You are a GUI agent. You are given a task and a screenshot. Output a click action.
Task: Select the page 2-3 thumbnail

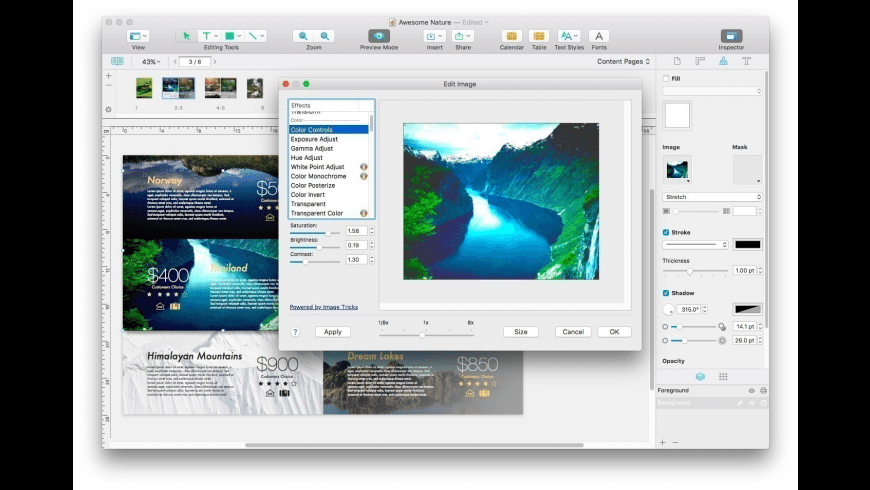point(179,88)
